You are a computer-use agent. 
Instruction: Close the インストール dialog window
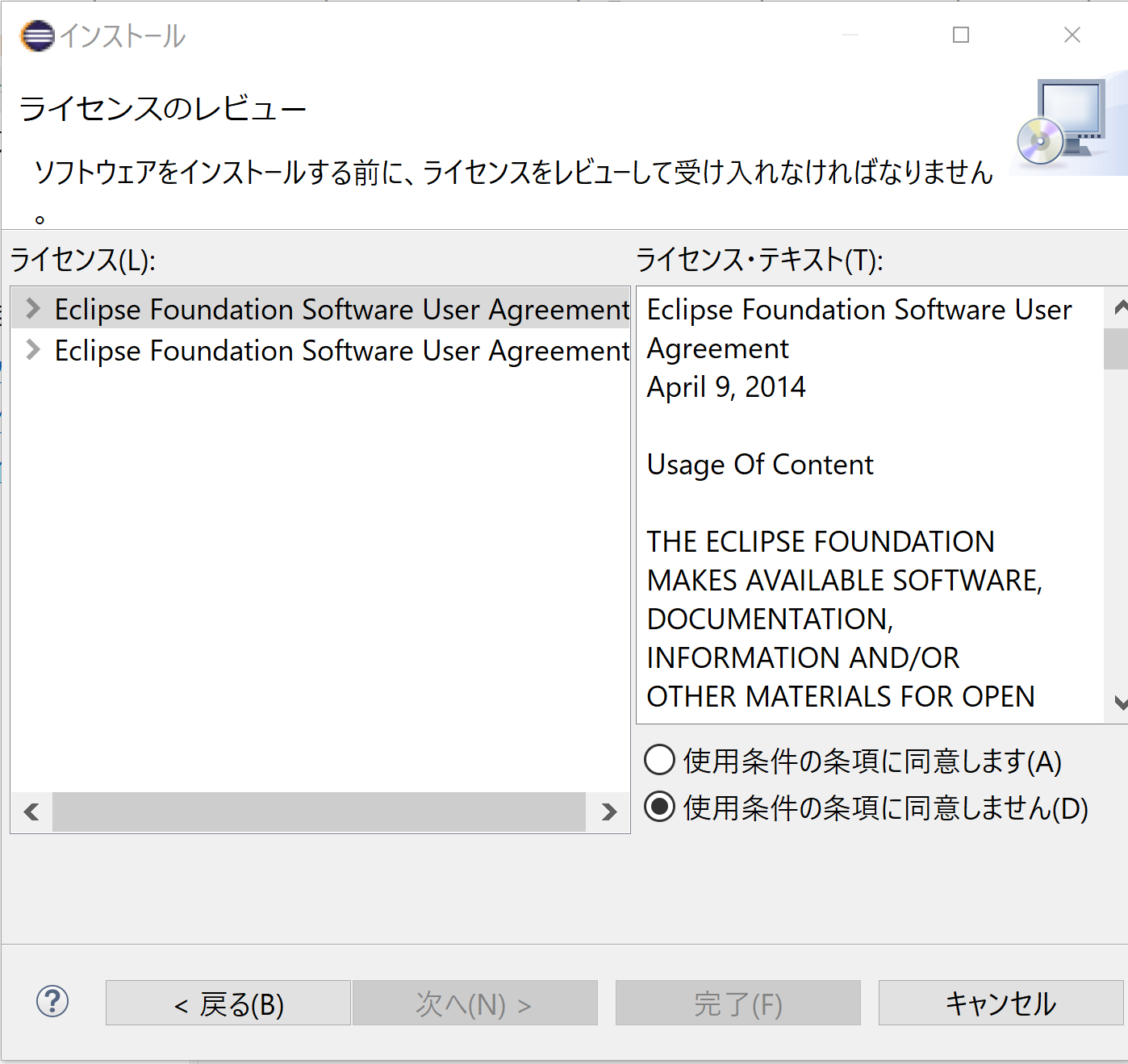coord(1072,35)
